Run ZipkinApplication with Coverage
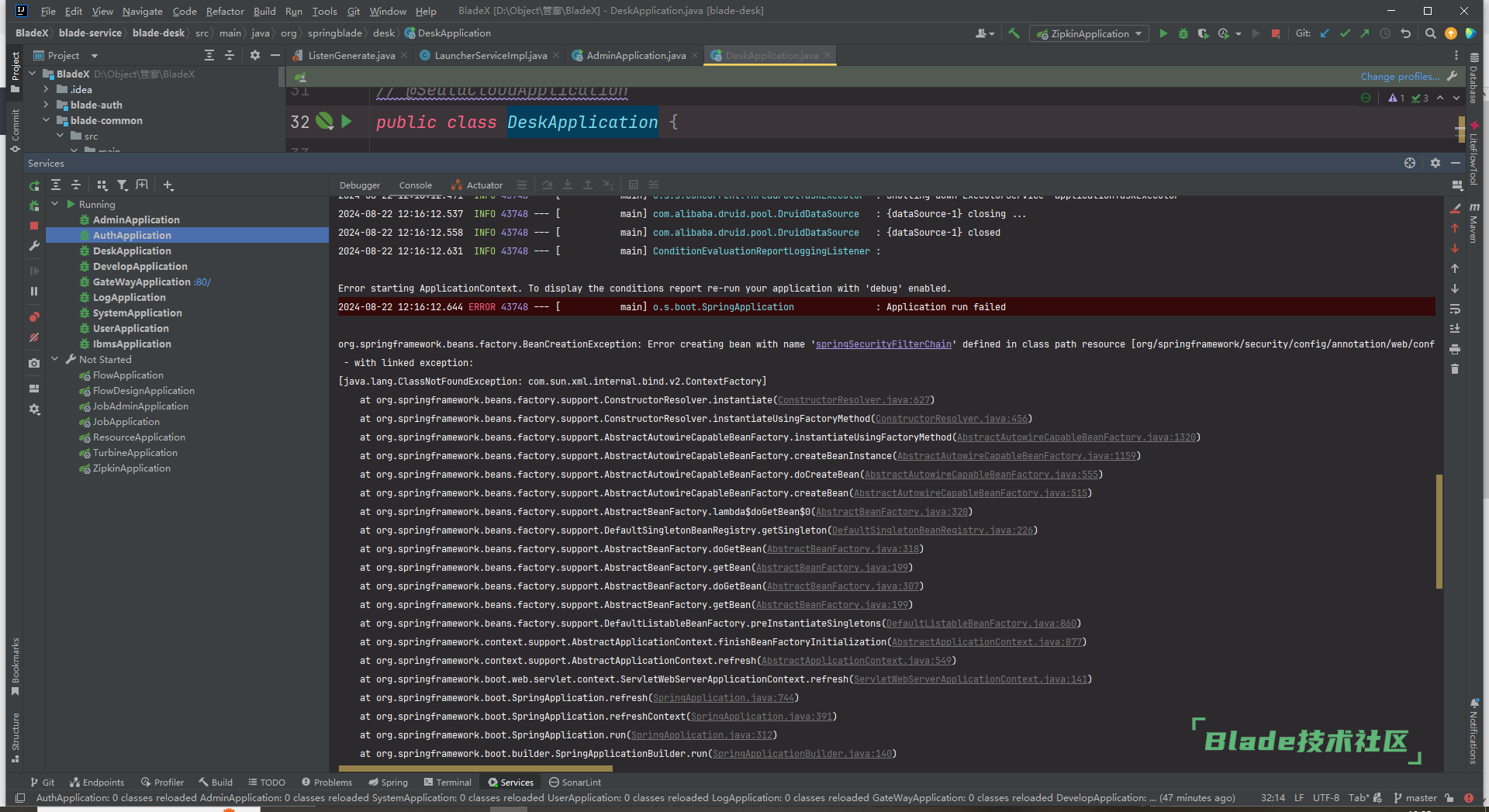The image size is (1489, 812). click(1203, 33)
